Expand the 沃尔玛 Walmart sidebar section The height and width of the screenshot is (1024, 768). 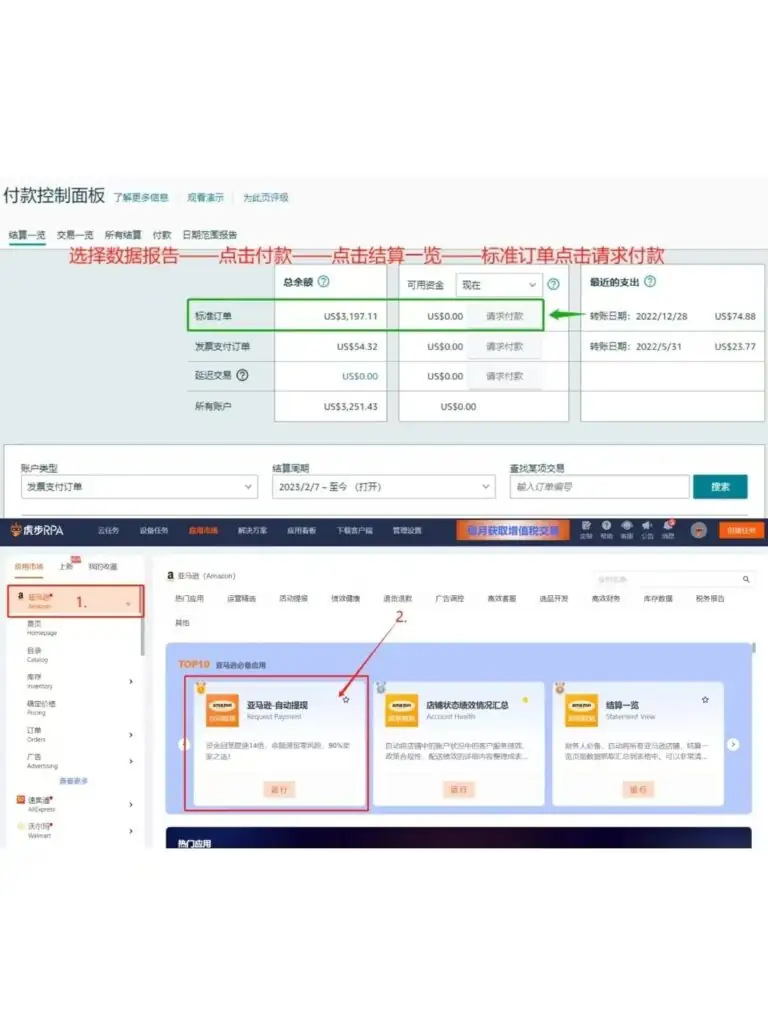[131, 831]
